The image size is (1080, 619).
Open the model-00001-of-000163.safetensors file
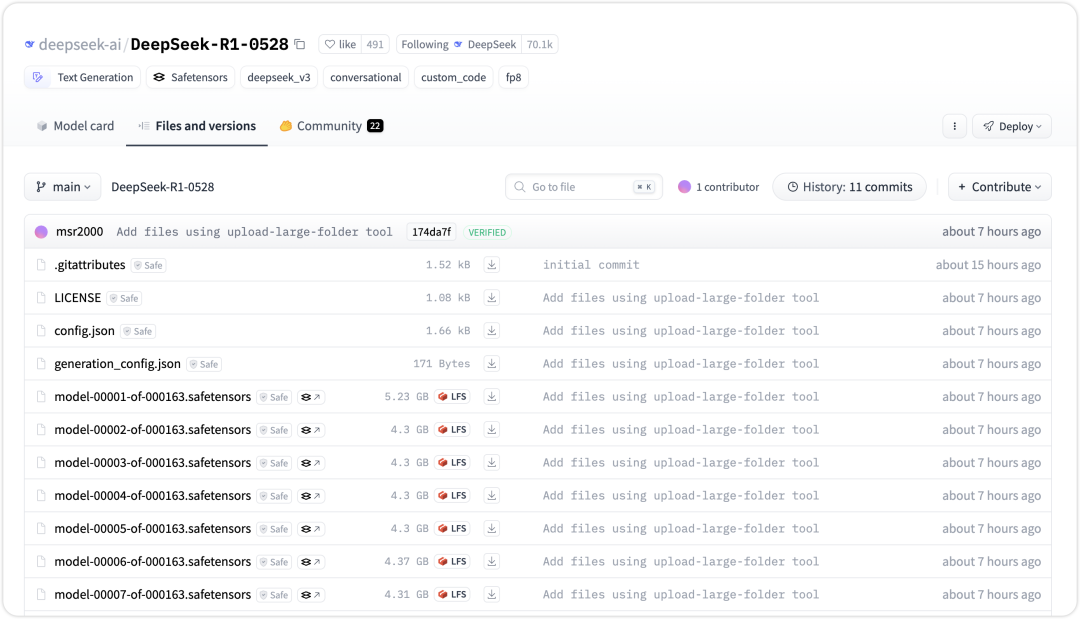153,397
